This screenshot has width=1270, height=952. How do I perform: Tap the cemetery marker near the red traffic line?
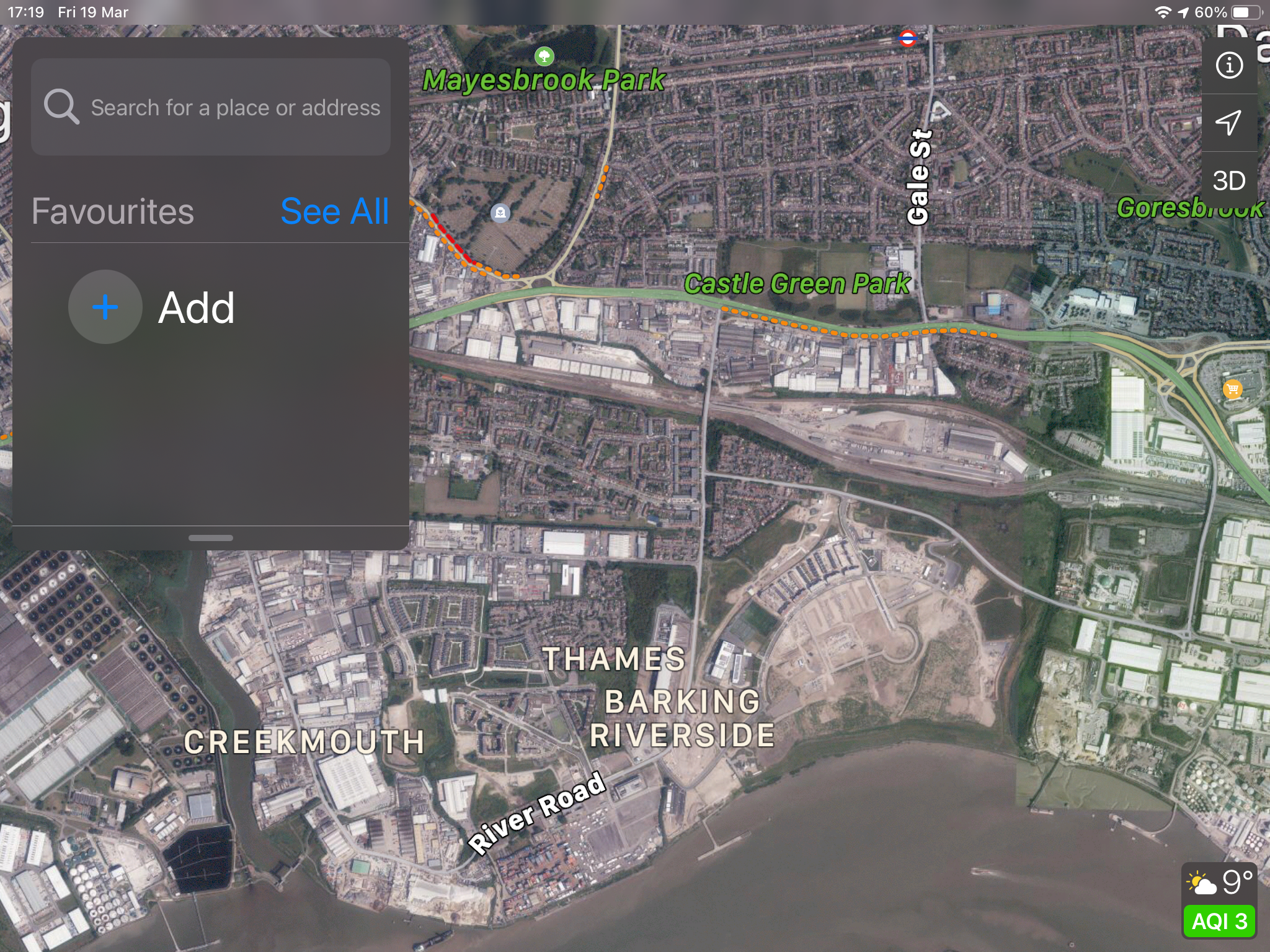pyautogui.click(x=500, y=213)
